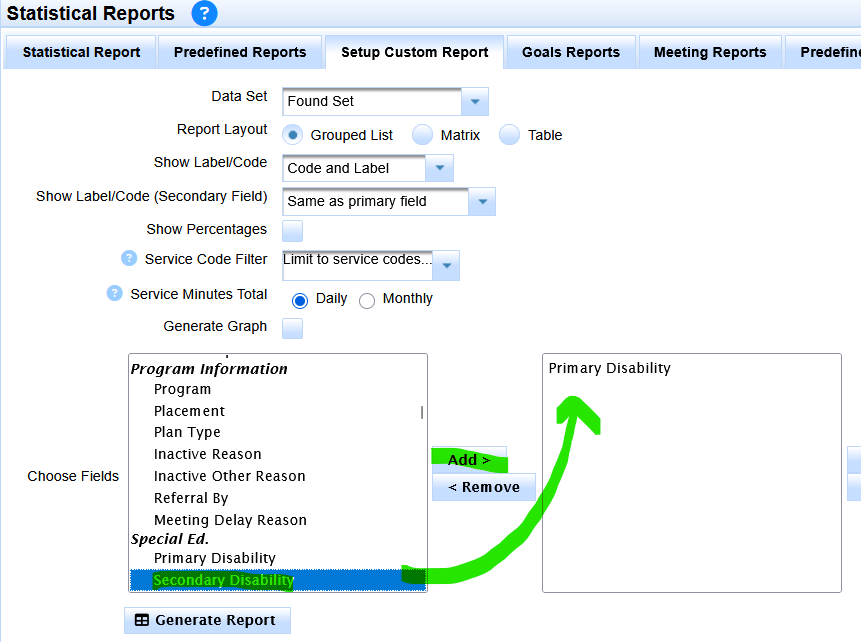The height and width of the screenshot is (642, 861).
Task: Select Secondary Disability in the list
Action: click(x=277, y=580)
